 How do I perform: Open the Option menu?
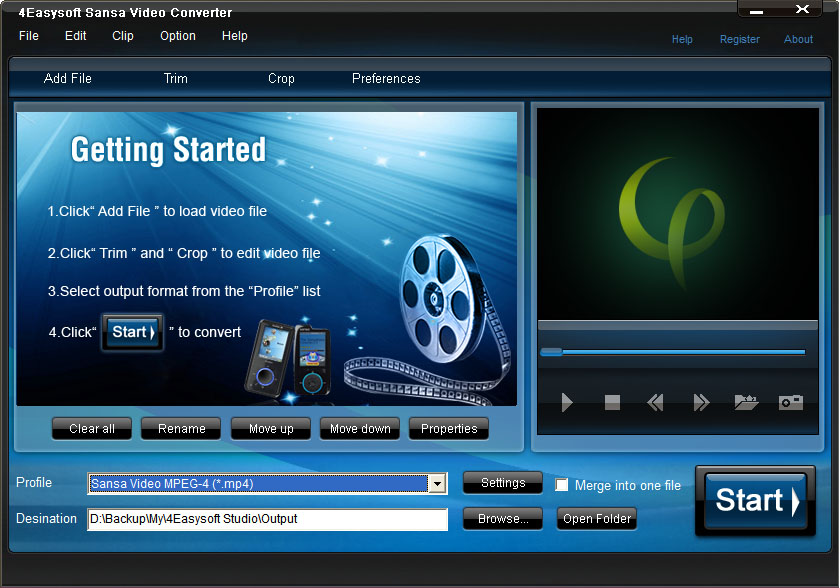[178, 36]
